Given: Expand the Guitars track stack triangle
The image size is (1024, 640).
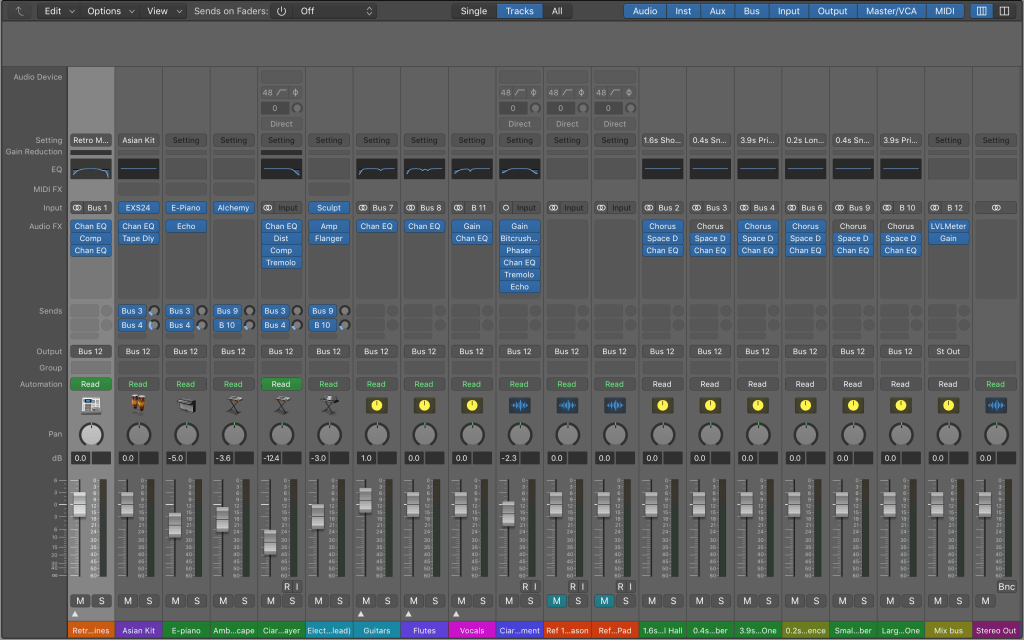Looking at the screenshot, I should pyautogui.click(x=361, y=614).
